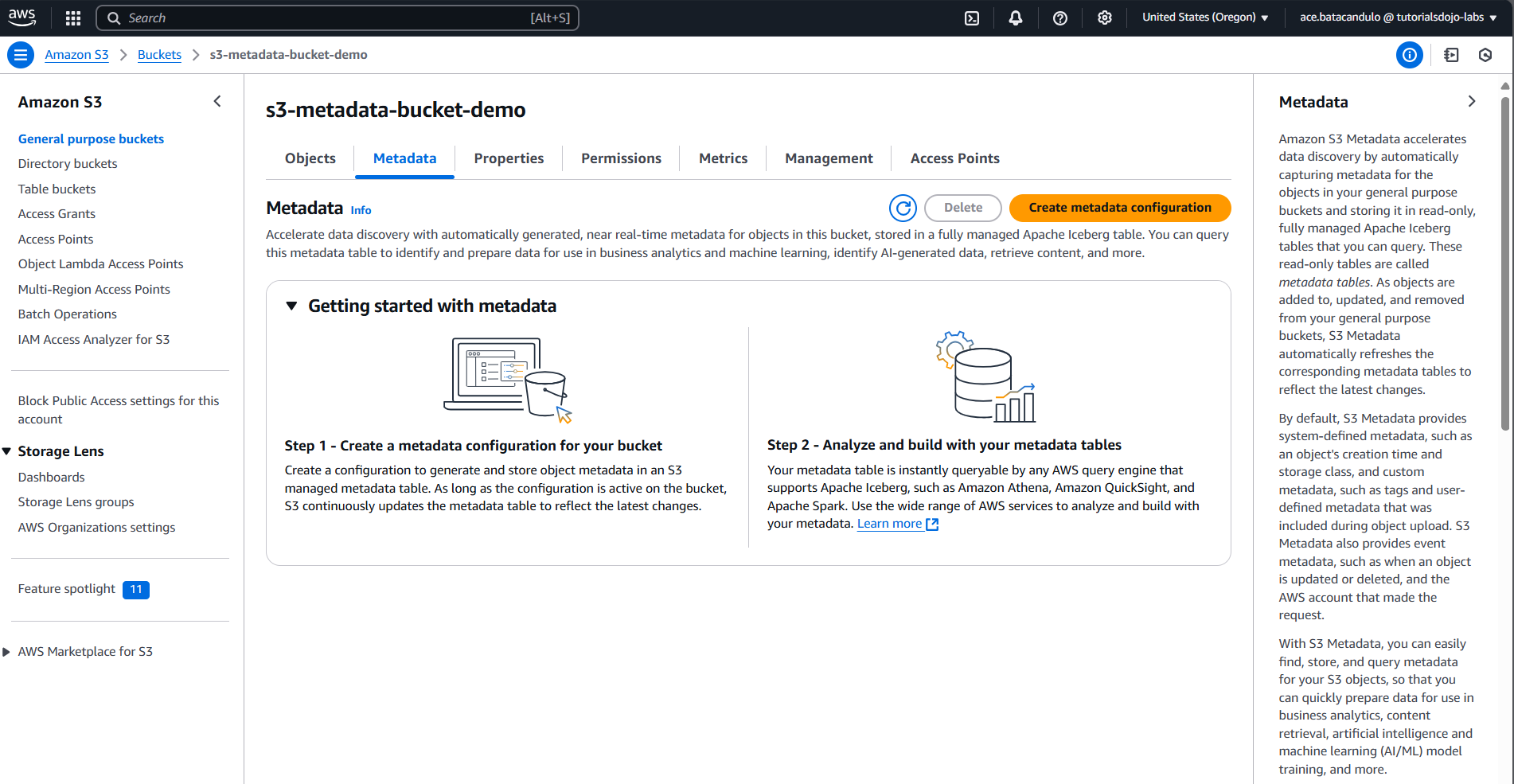This screenshot has height=784, width=1514.
Task: Toggle the side navigation hamburger menu
Action: click(21, 55)
